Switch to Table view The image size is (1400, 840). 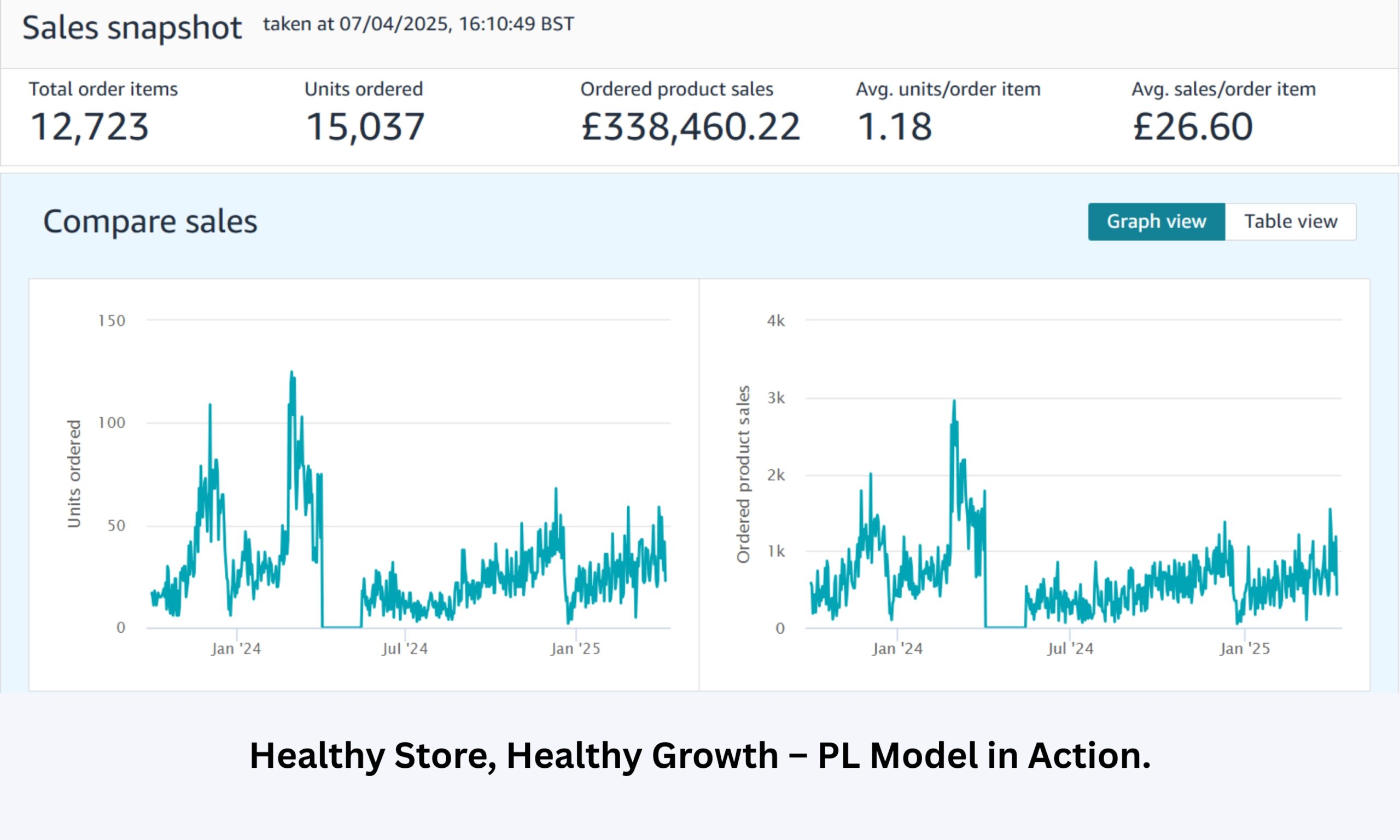pos(1290,221)
